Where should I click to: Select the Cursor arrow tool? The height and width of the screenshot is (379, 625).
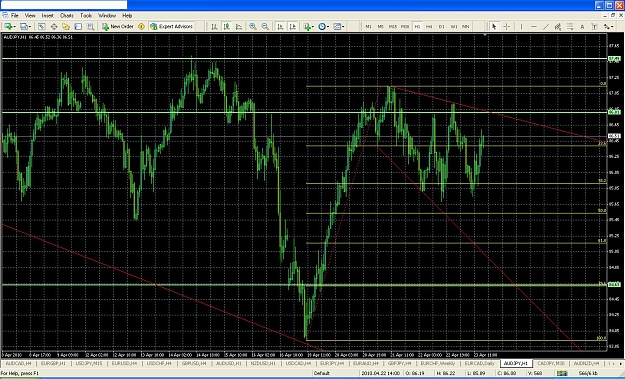coord(494,26)
